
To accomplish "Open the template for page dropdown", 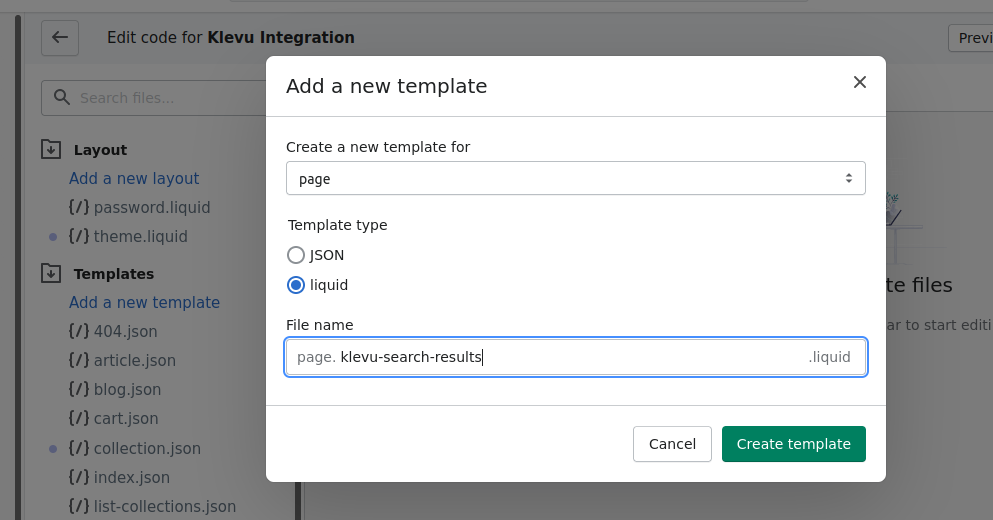I will (x=575, y=179).
